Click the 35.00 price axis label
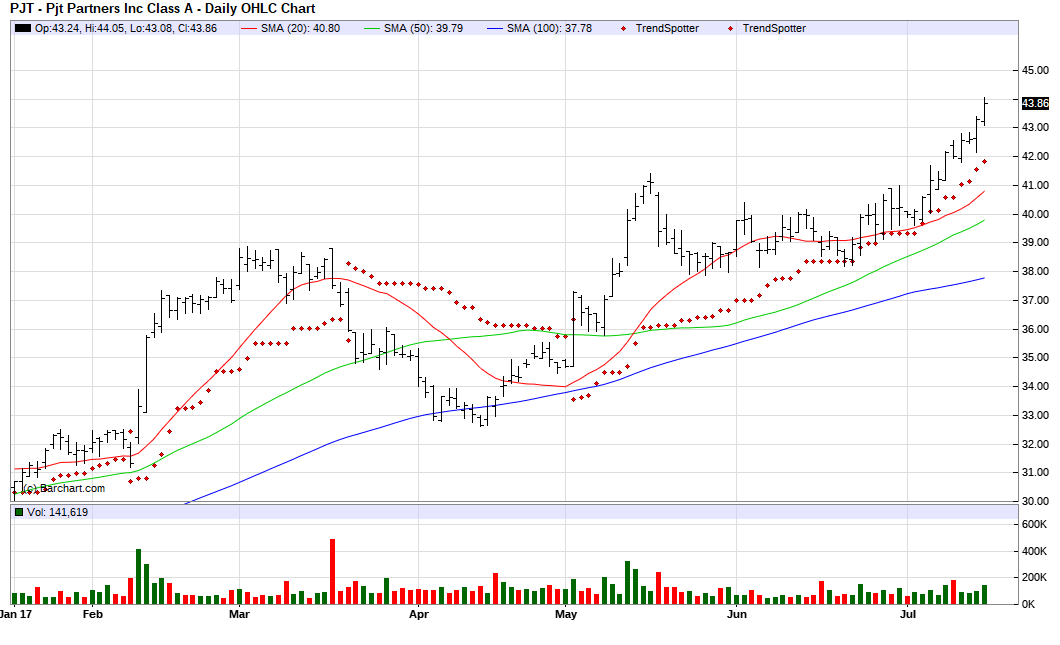 click(x=1035, y=358)
